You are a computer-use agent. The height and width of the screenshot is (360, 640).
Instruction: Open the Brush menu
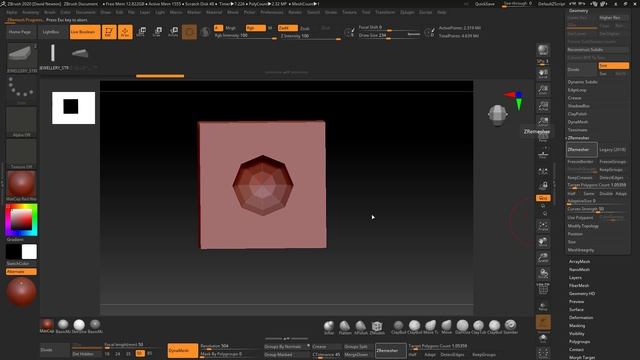(50, 12)
